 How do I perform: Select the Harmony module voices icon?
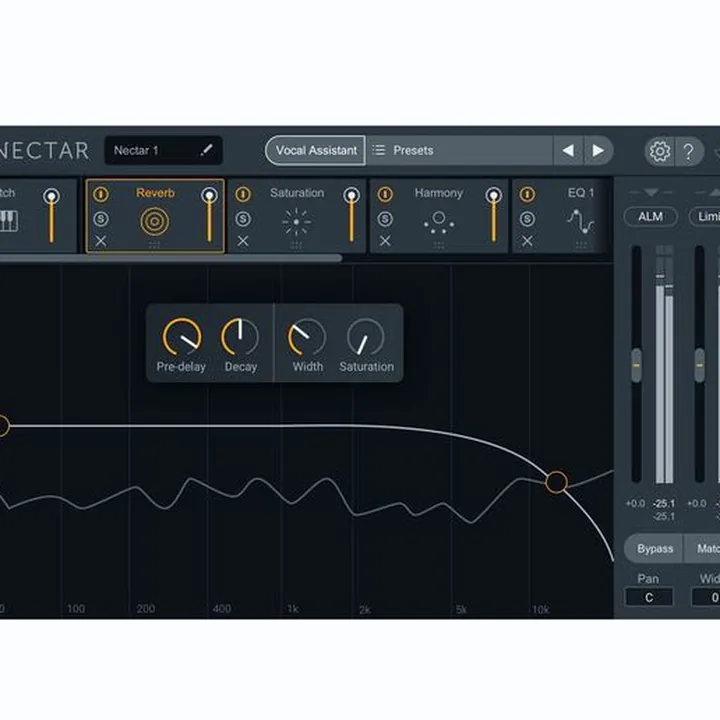(439, 222)
